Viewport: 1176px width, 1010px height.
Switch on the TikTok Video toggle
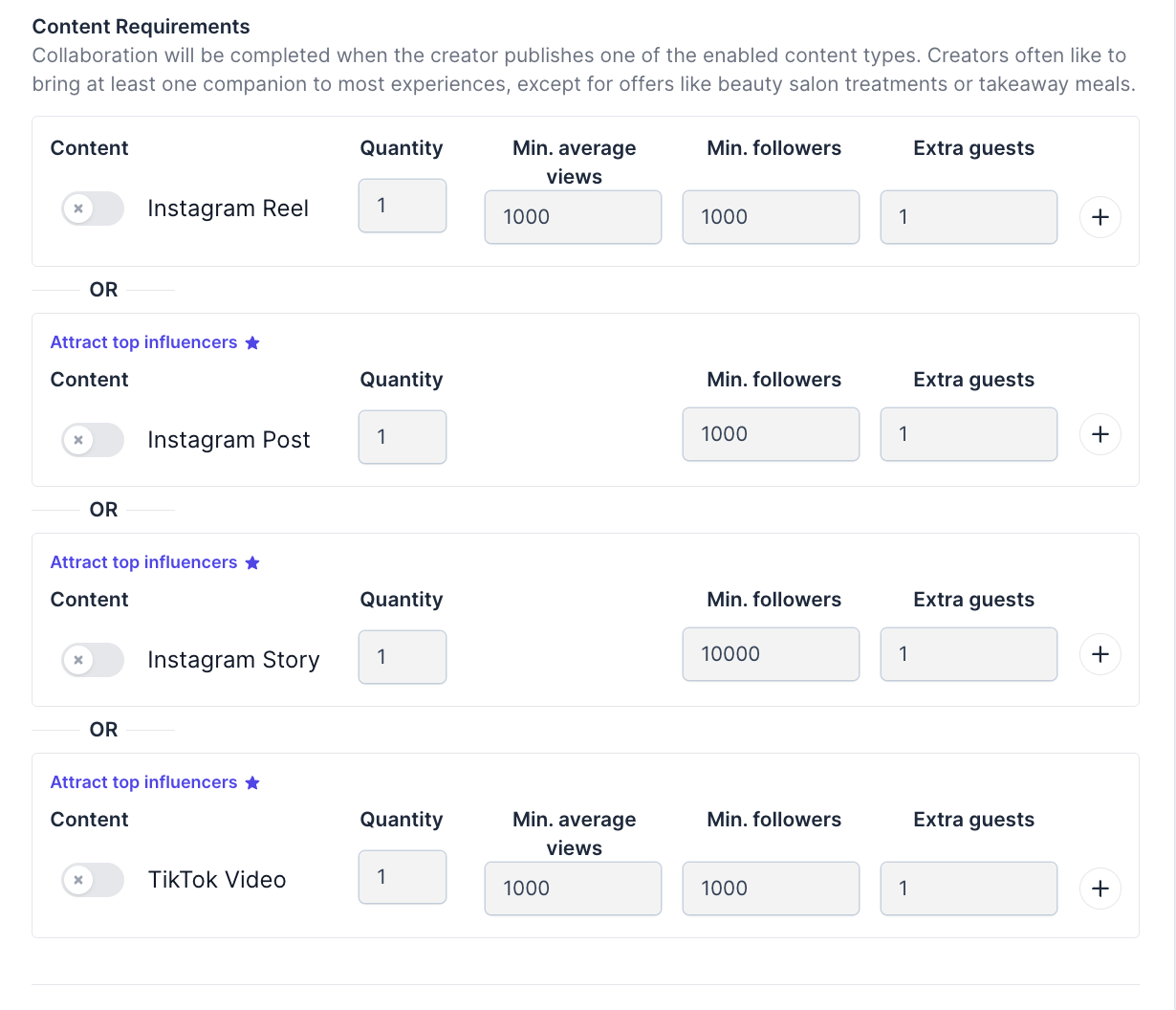93,880
